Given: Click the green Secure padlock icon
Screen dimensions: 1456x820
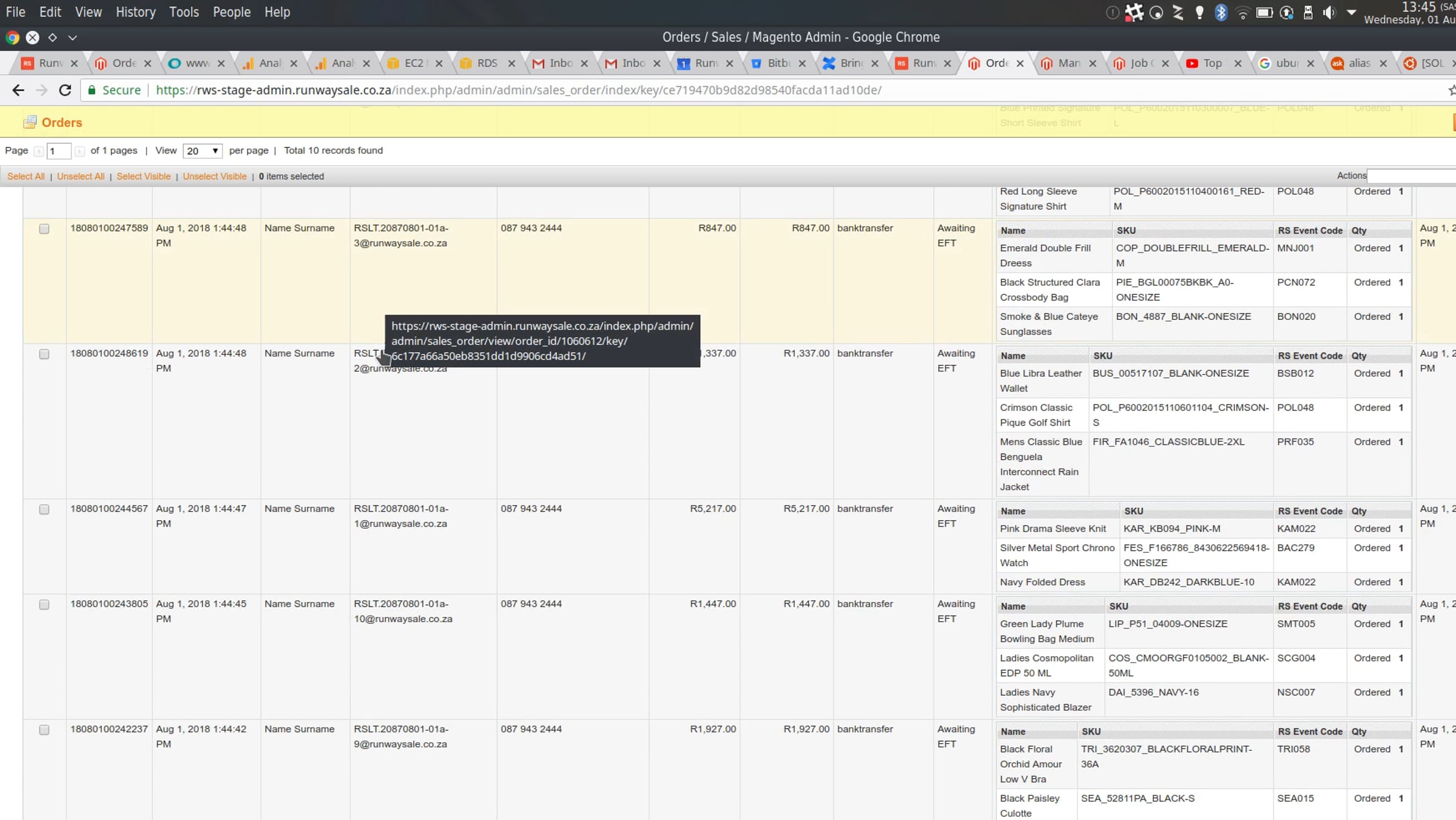Looking at the screenshot, I should [92, 90].
